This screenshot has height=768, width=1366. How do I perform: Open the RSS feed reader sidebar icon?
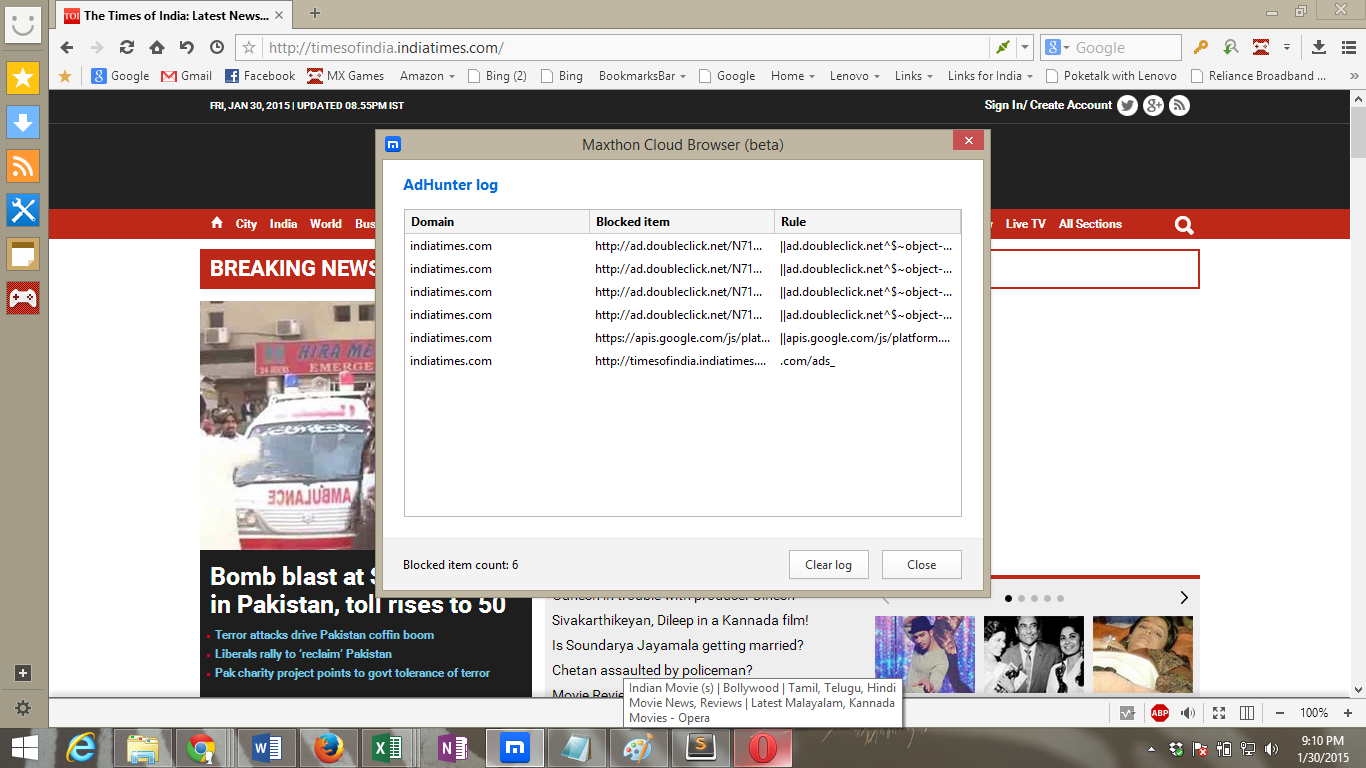(23, 165)
